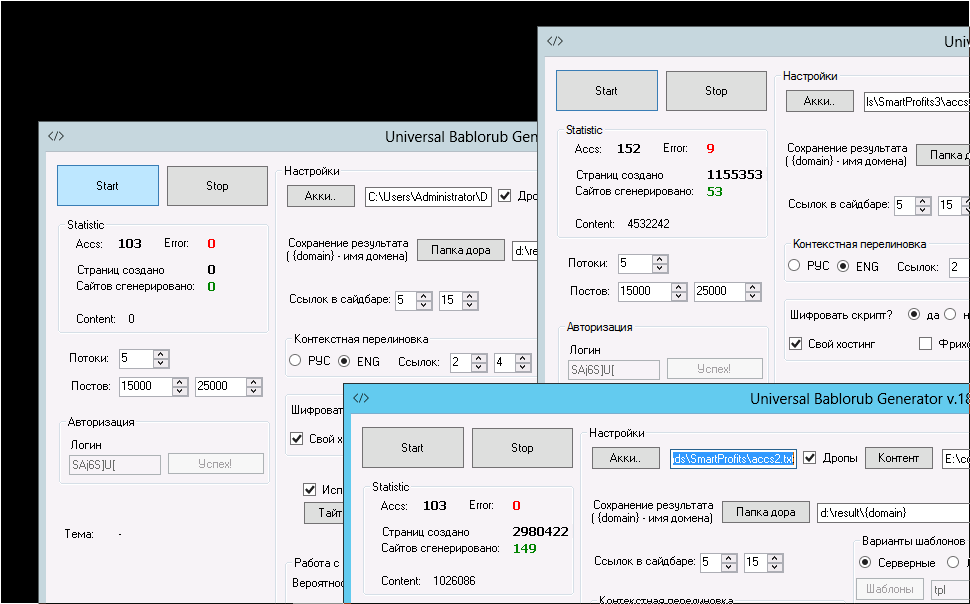Viewport: 970px width, 604px height.
Task: Toggle Дропы checkbox in front window
Action: click(810, 458)
